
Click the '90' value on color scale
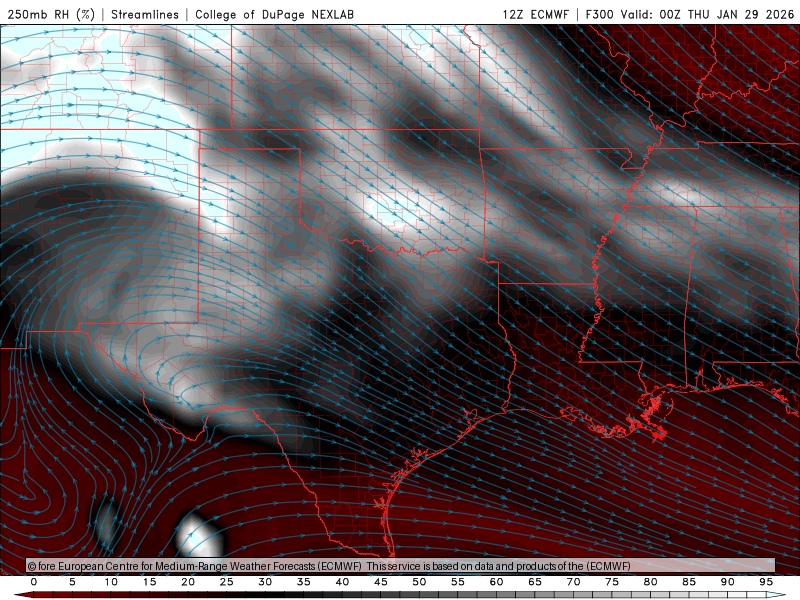(x=727, y=582)
